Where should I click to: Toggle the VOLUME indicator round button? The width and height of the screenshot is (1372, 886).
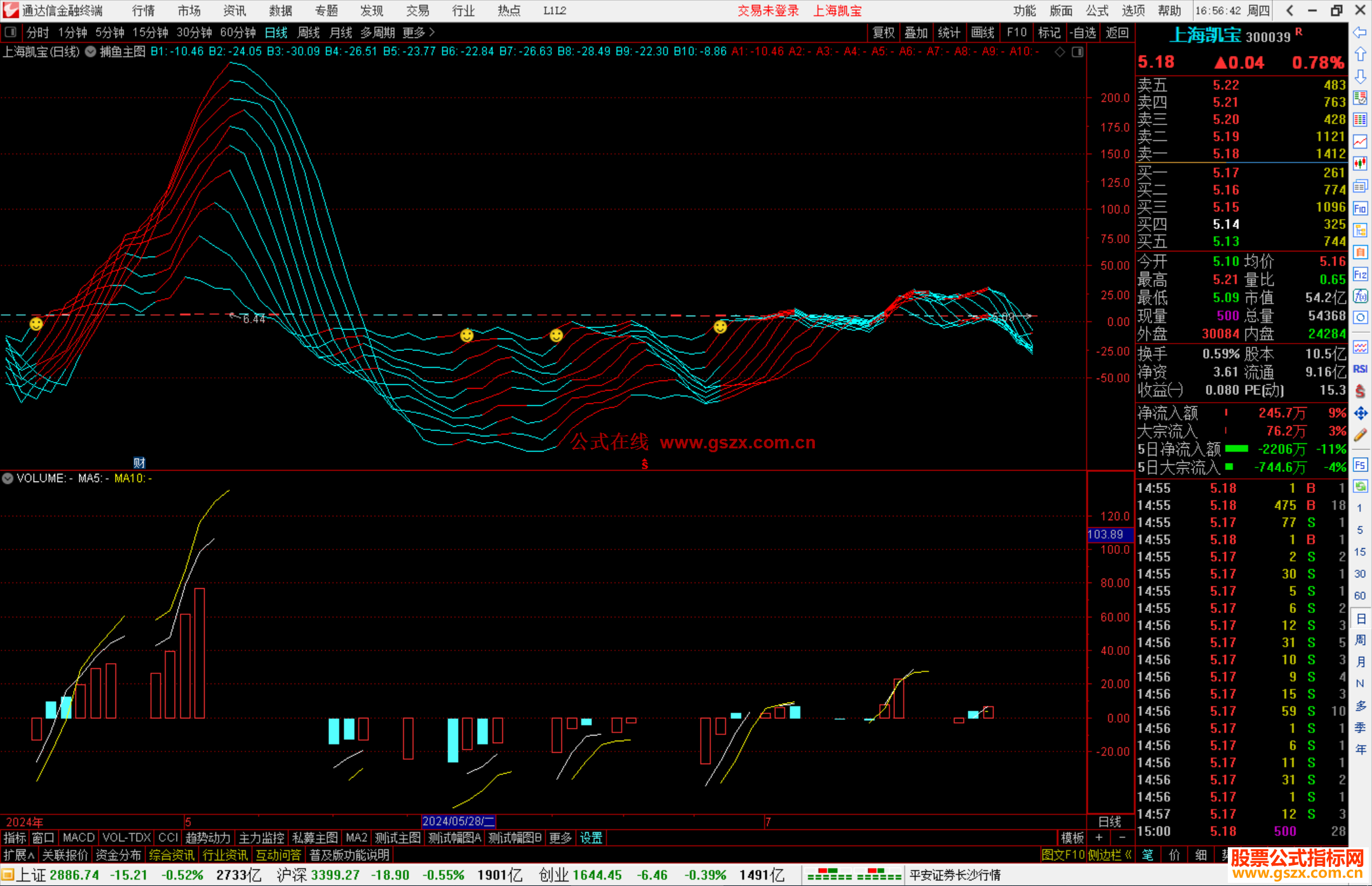point(8,478)
